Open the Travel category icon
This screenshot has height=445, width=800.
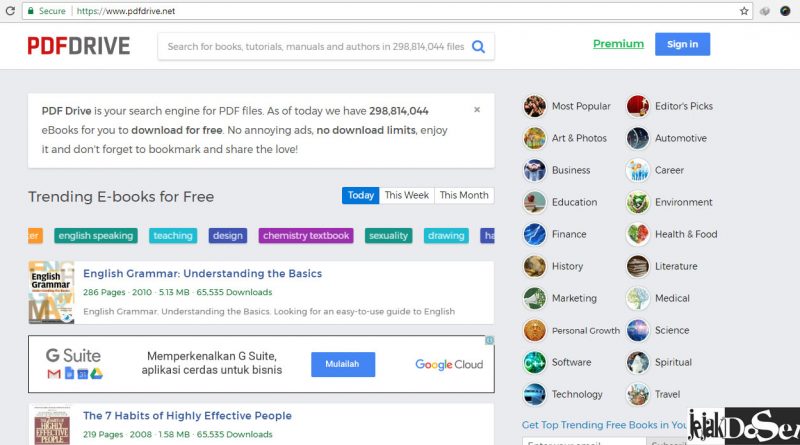pyautogui.click(x=638, y=394)
